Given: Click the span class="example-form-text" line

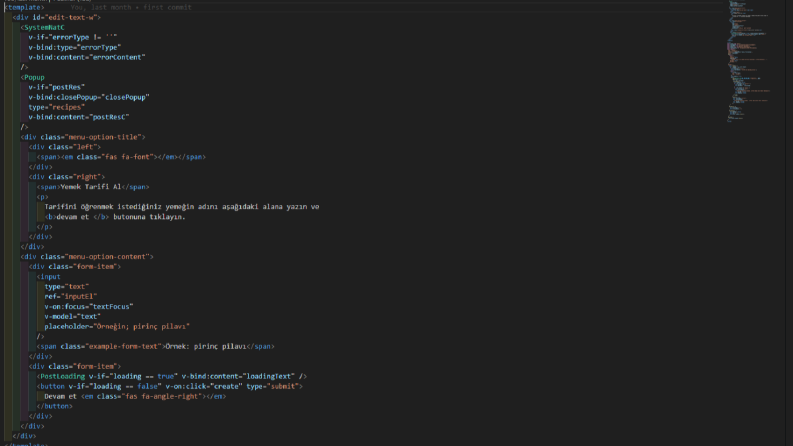Looking at the screenshot, I should (x=156, y=346).
